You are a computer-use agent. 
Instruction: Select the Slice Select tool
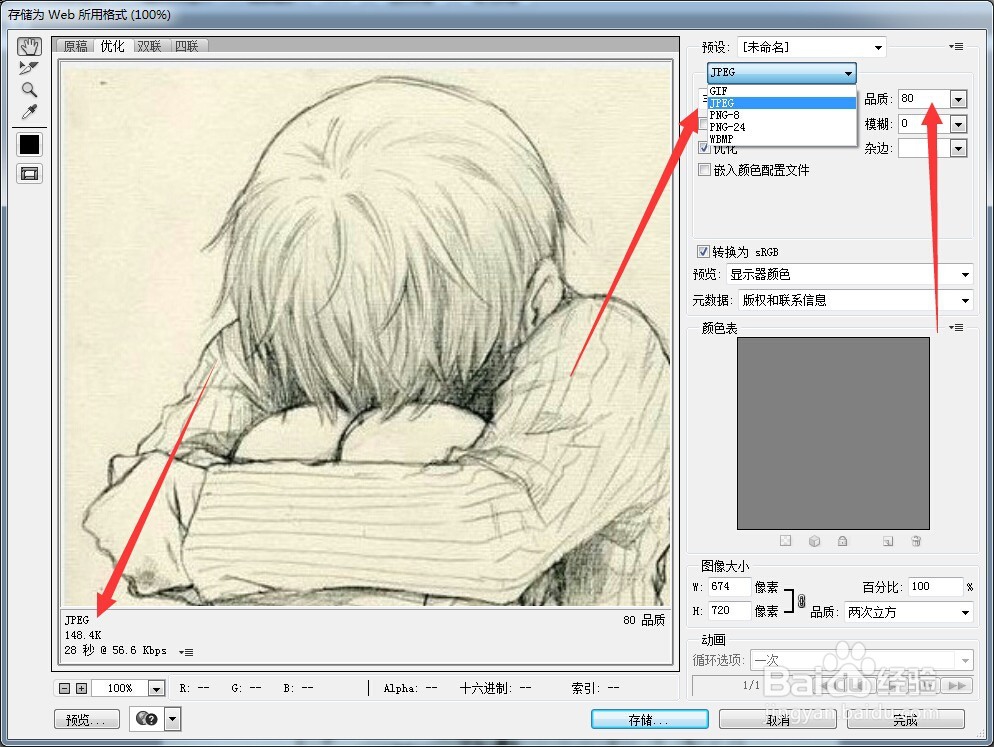[29, 68]
